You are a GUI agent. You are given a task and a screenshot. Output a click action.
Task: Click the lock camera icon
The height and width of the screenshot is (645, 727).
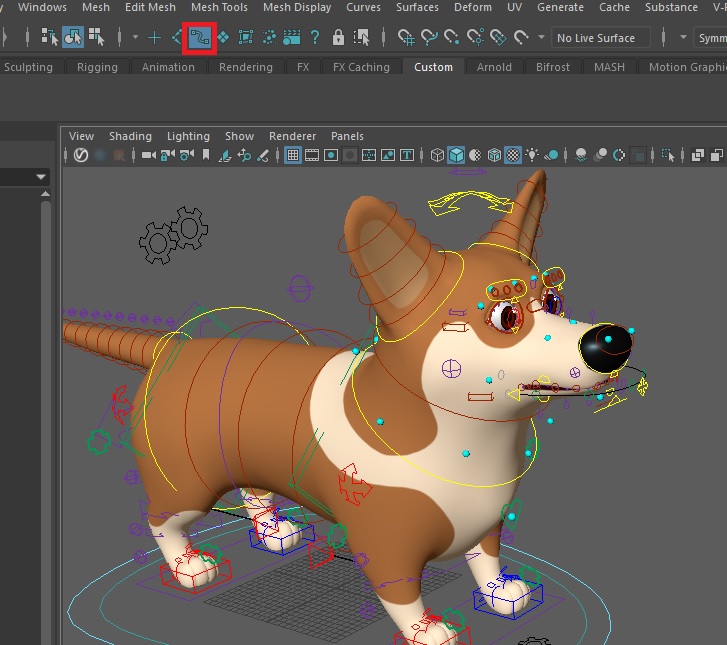[168, 155]
